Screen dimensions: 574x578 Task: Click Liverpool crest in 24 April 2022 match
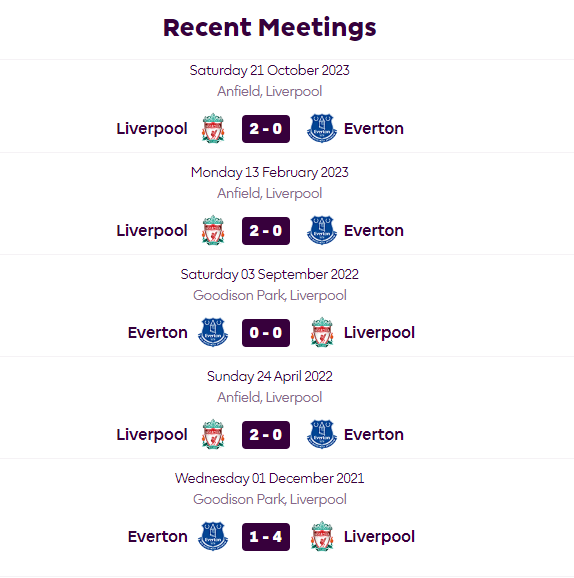(x=213, y=434)
